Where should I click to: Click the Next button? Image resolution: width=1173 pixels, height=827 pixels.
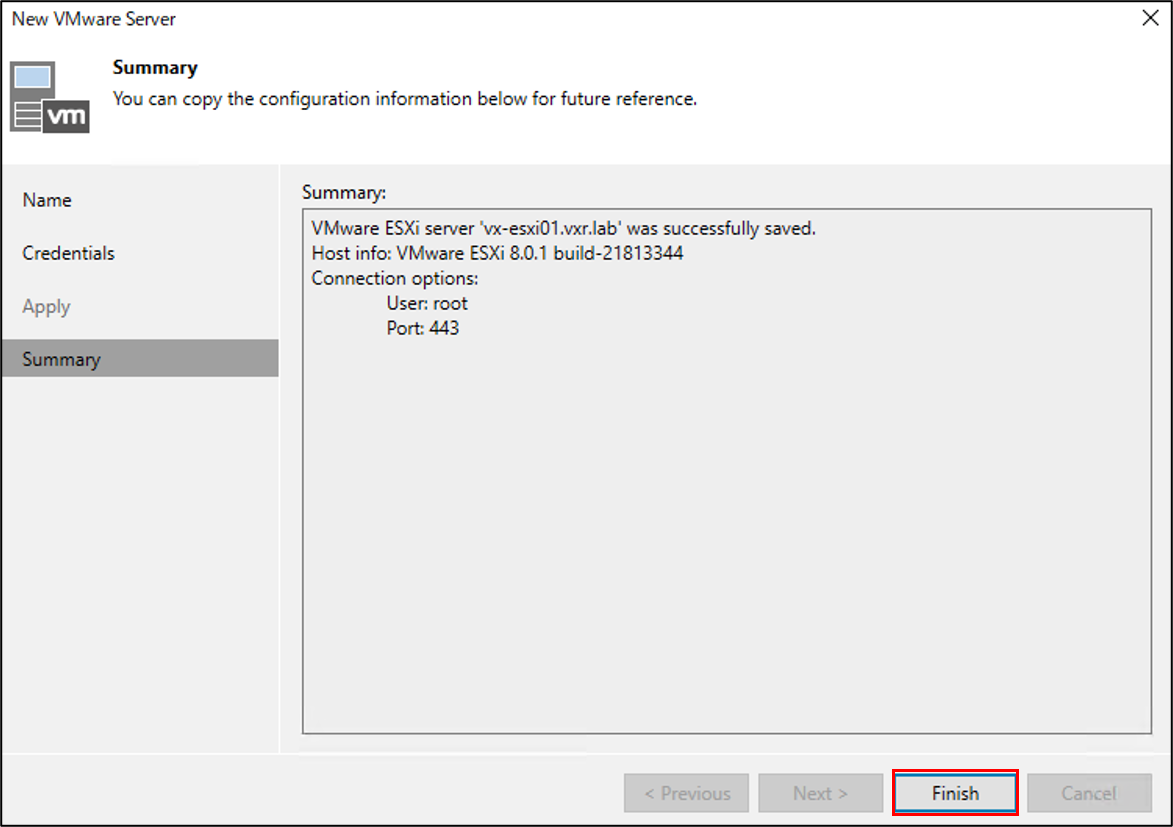click(x=821, y=793)
